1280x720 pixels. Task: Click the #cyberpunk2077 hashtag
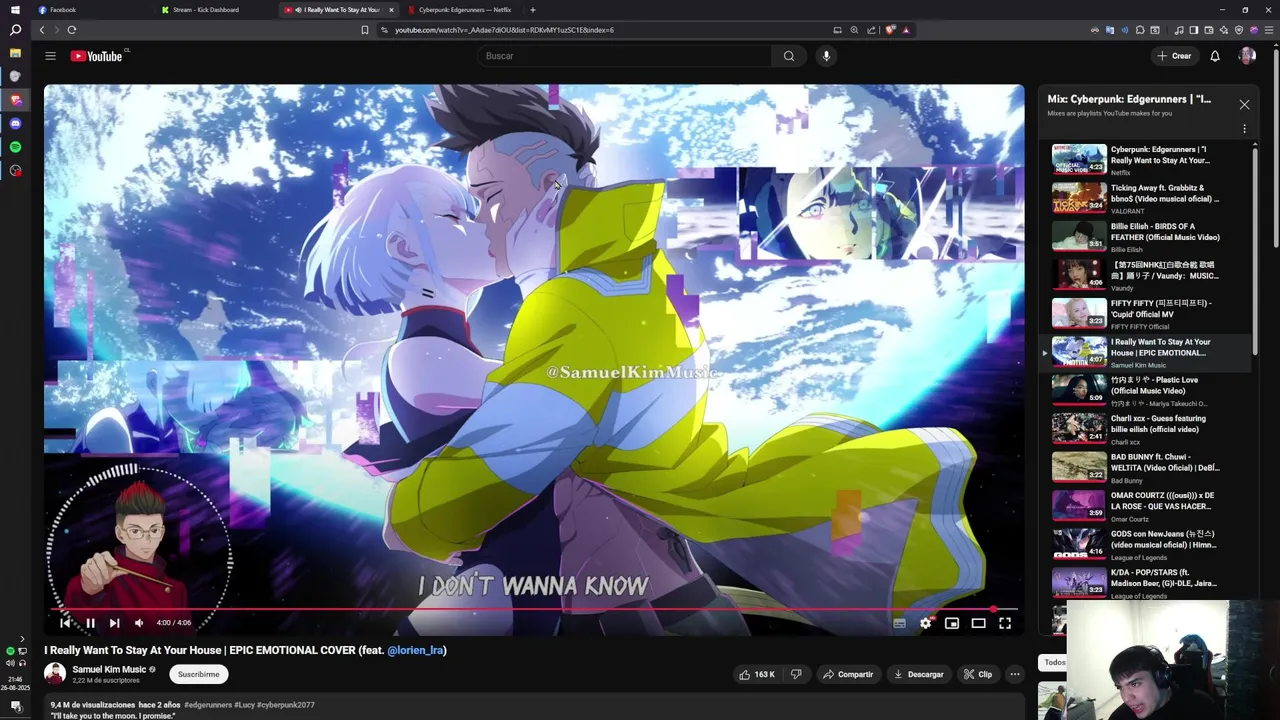[286, 705]
